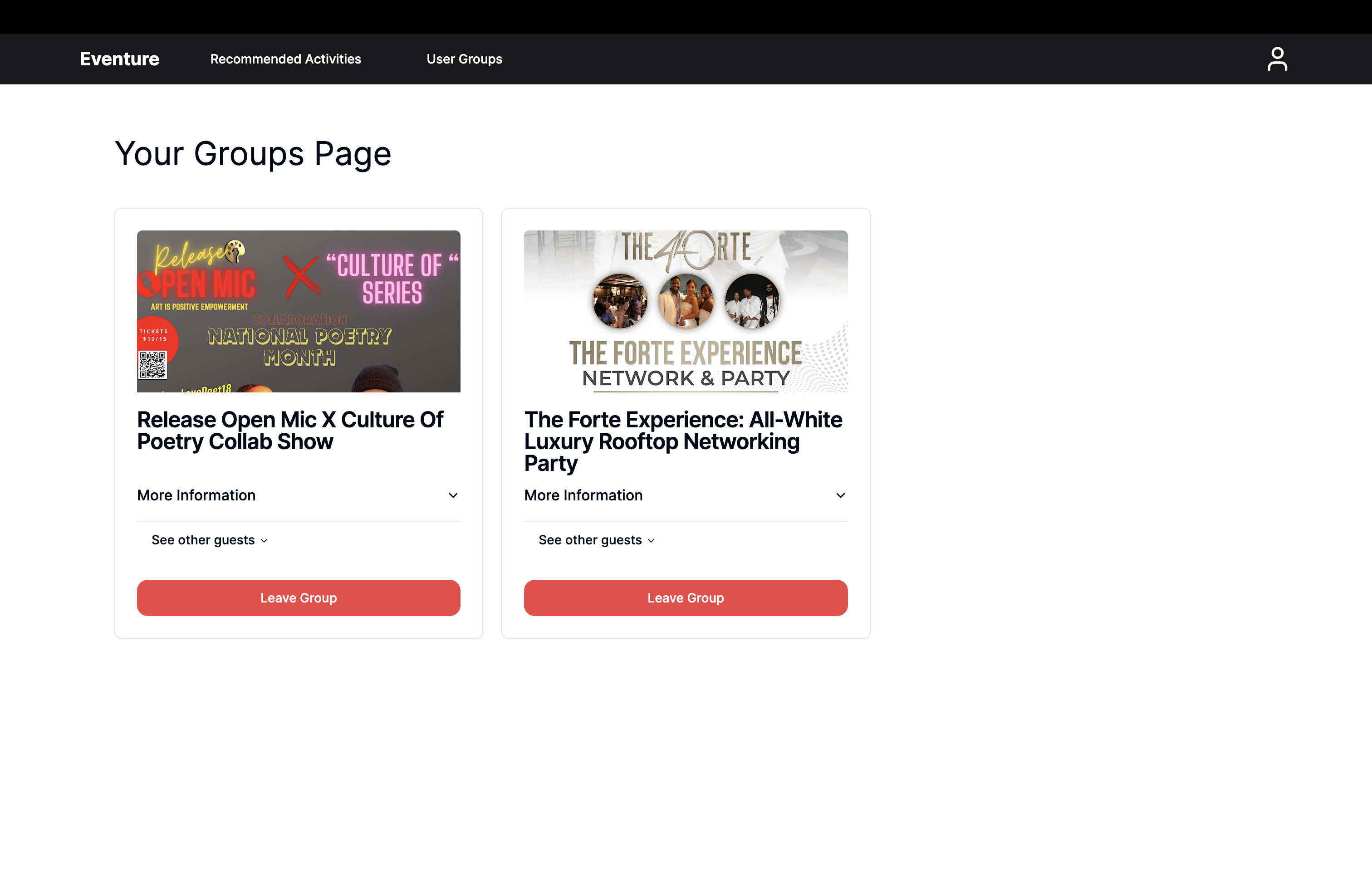Go to Recommended Activities
Image resolution: width=1372 pixels, height=891 pixels.
(x=285, y=59)
